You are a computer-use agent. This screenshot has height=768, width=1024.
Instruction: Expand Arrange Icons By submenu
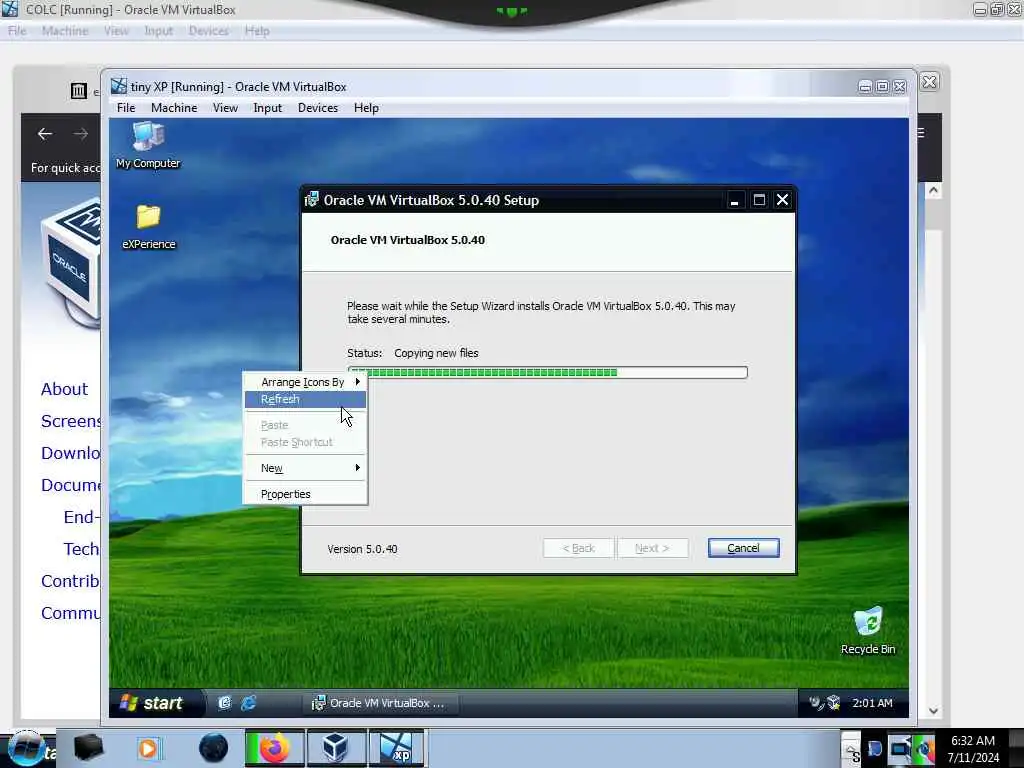(305, 382)
